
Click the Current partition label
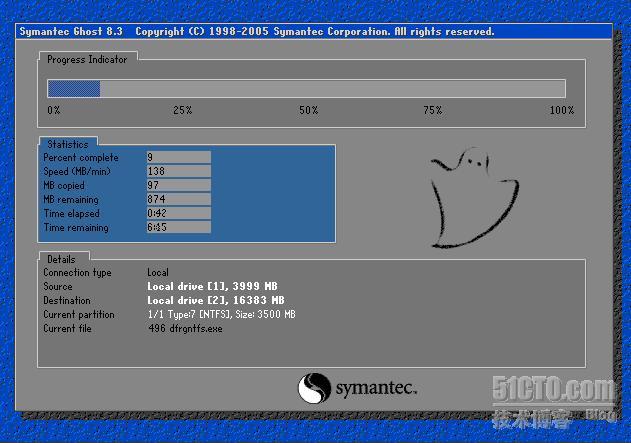(79, 315)
